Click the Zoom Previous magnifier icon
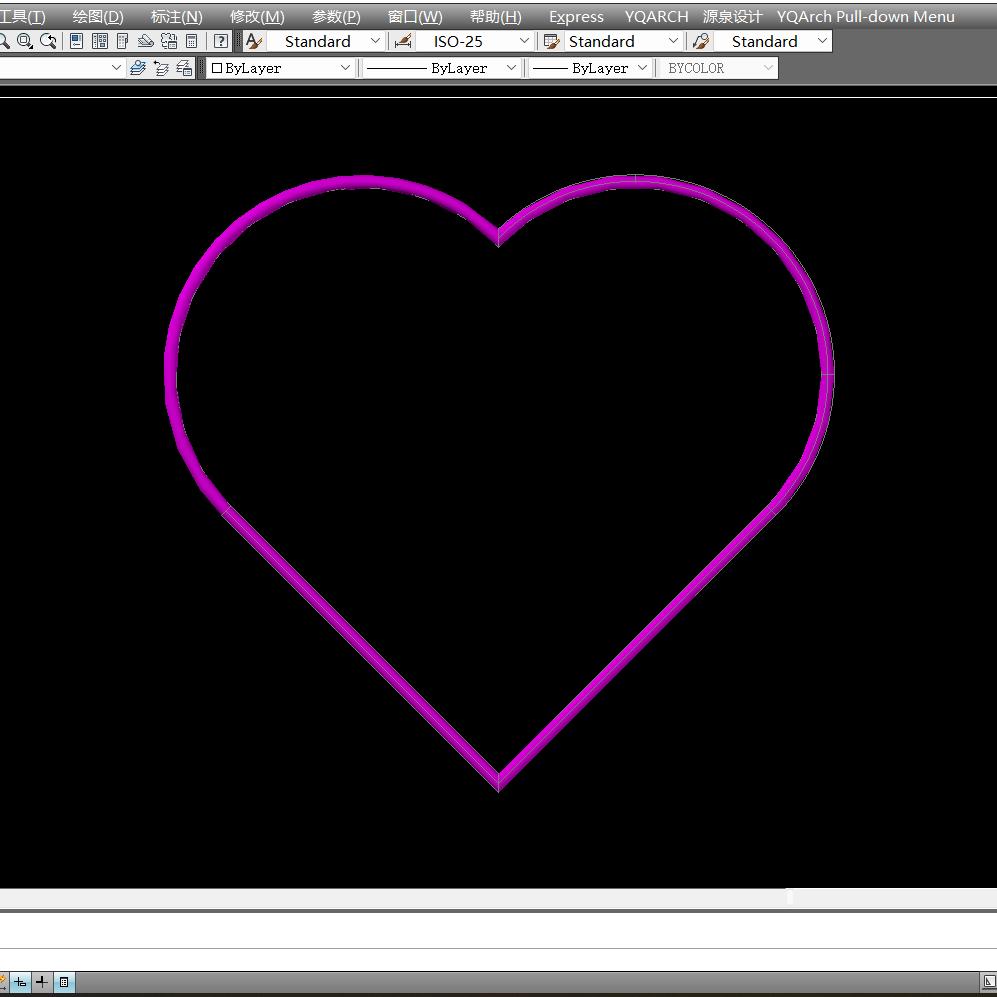997x997 pixels. (48, 41)
